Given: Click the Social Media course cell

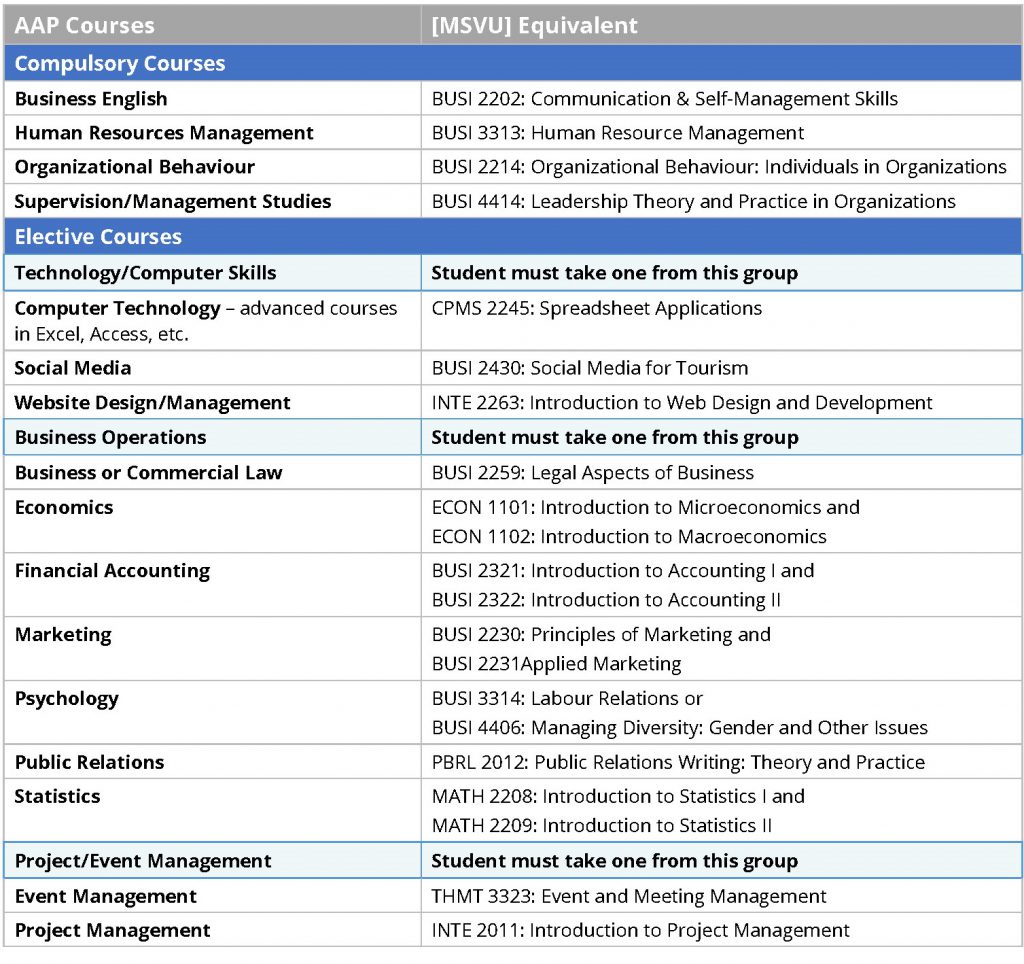Looking at the screenshot, I should click(x=73, y=368).
